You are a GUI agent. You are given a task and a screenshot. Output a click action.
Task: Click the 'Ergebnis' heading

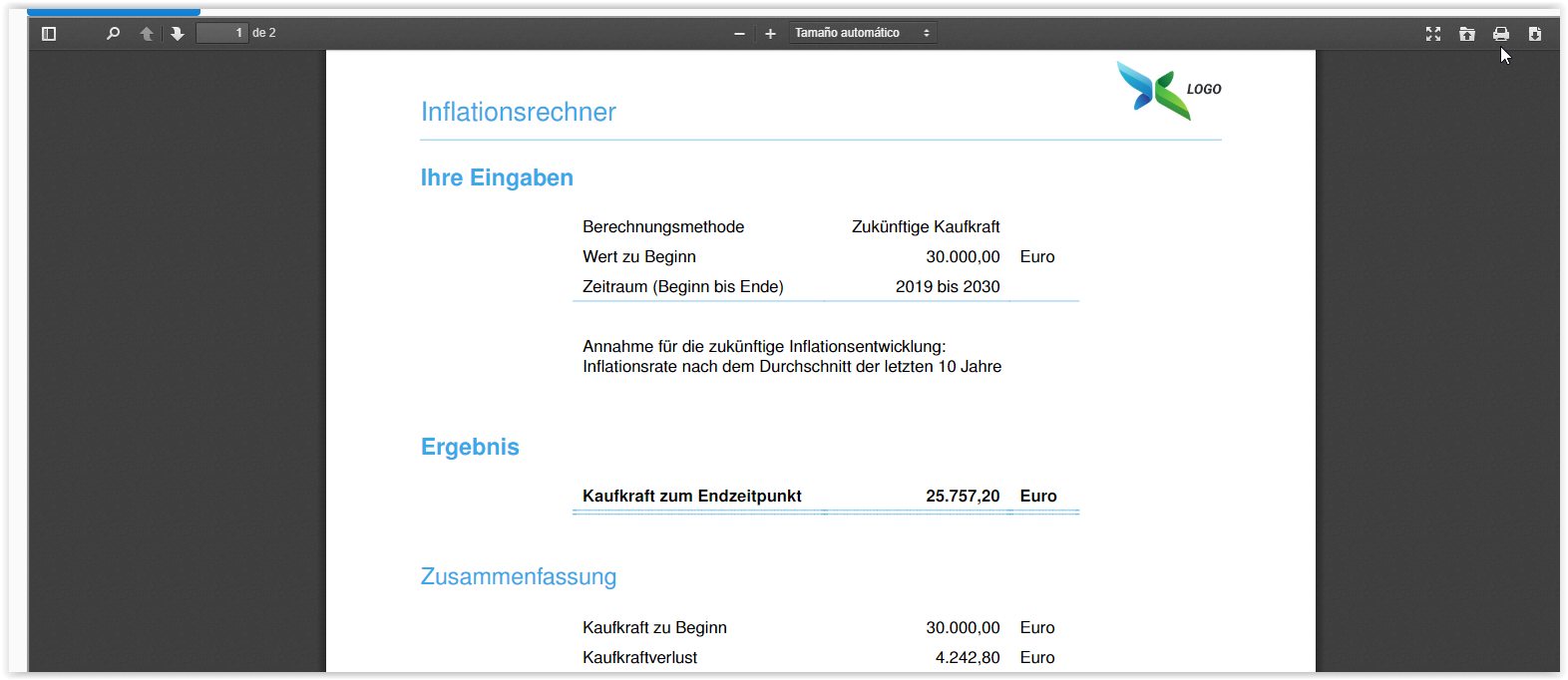tap(470, 447)
